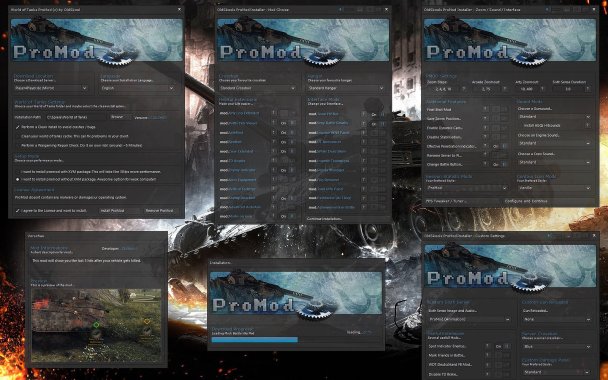Click the help icon beside Zoom Steps
Image resolution: width=608 pixels, height=380 pixels.
464,89
